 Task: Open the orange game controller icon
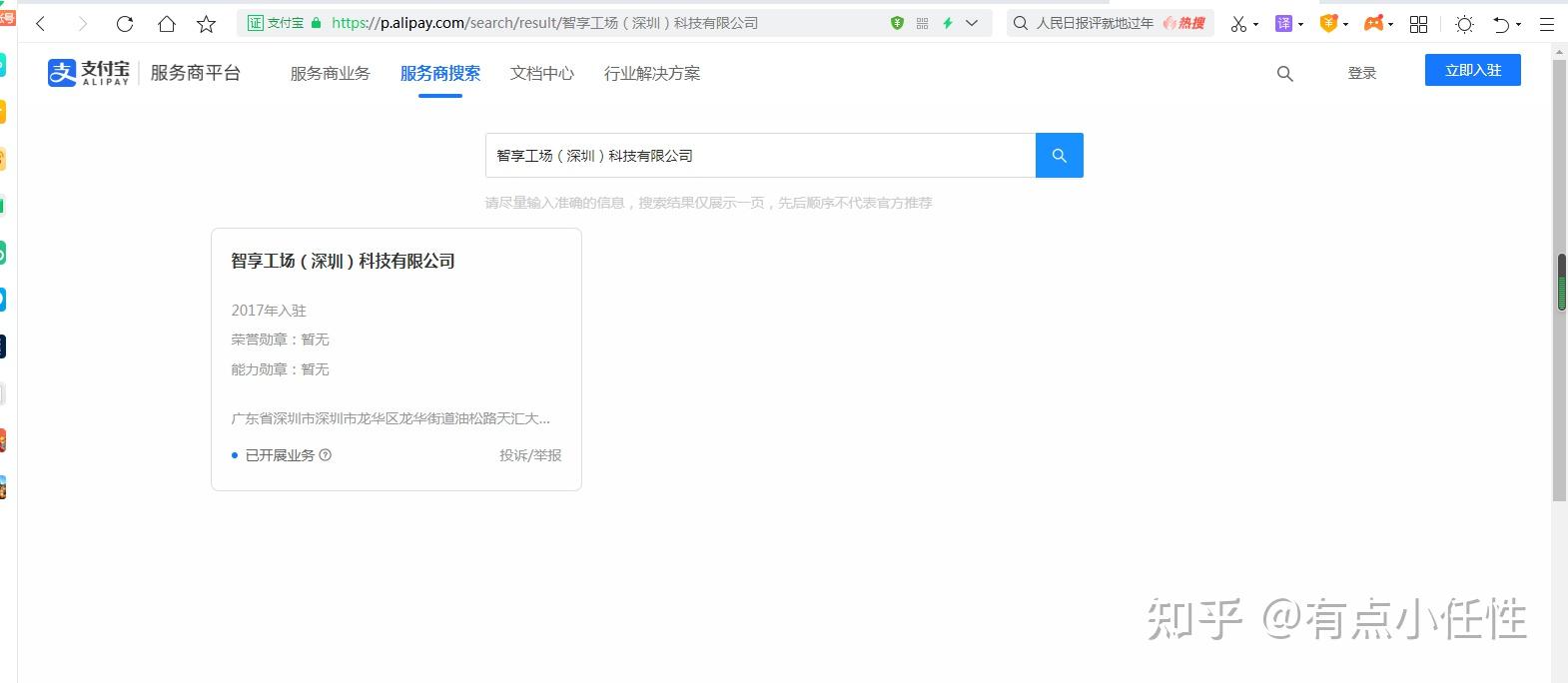1374,23
